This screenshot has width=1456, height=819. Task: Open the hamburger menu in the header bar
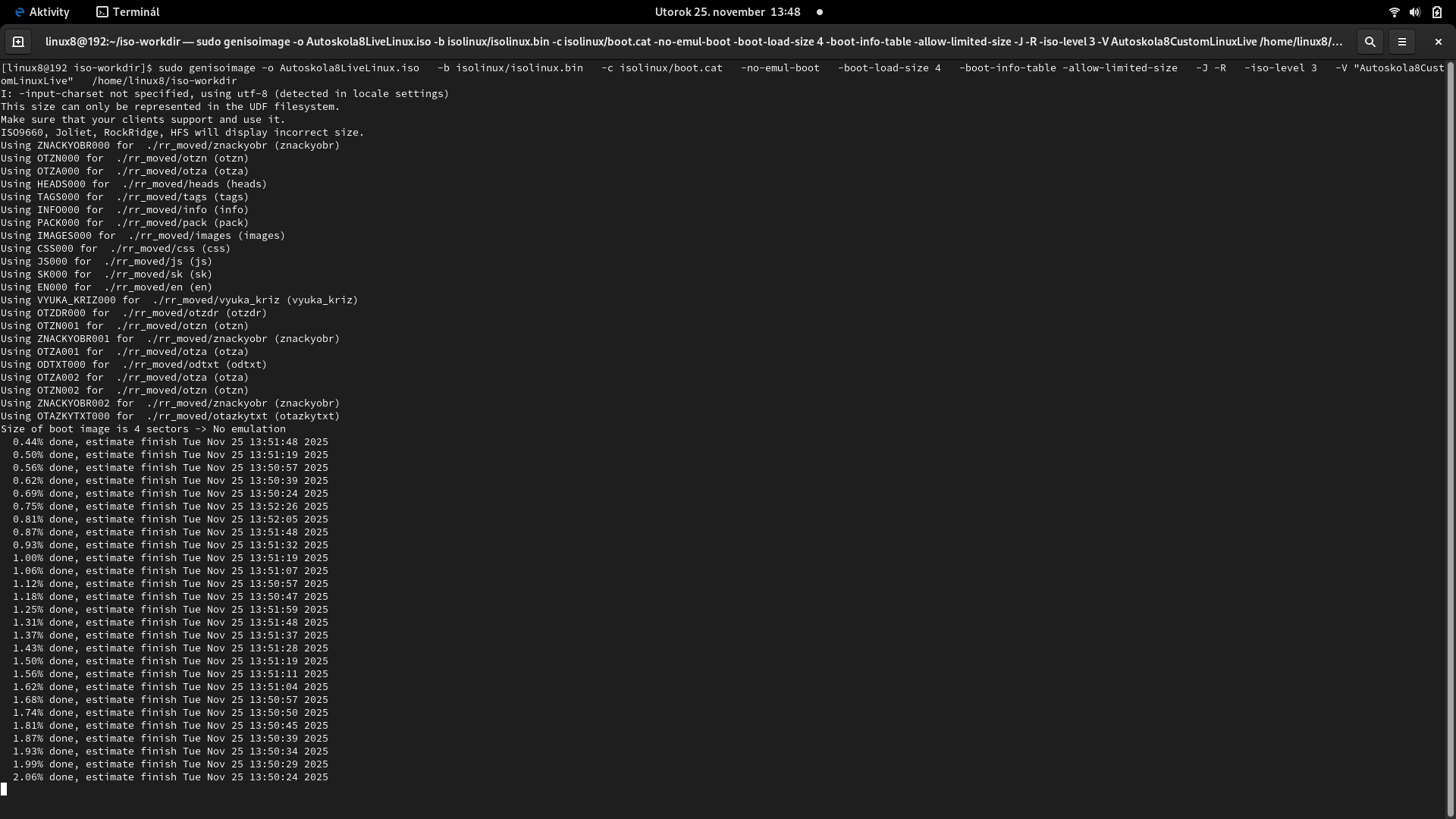coord(1402,42)
